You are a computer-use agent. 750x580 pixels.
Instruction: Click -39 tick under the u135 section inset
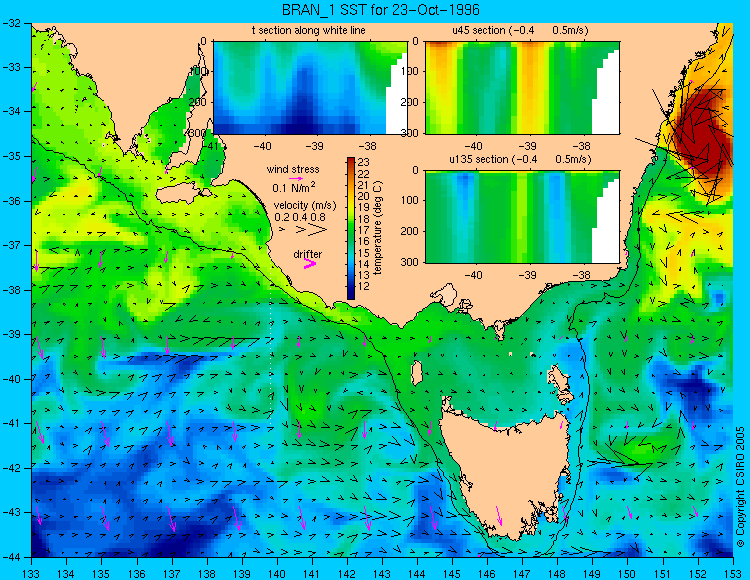527,275
